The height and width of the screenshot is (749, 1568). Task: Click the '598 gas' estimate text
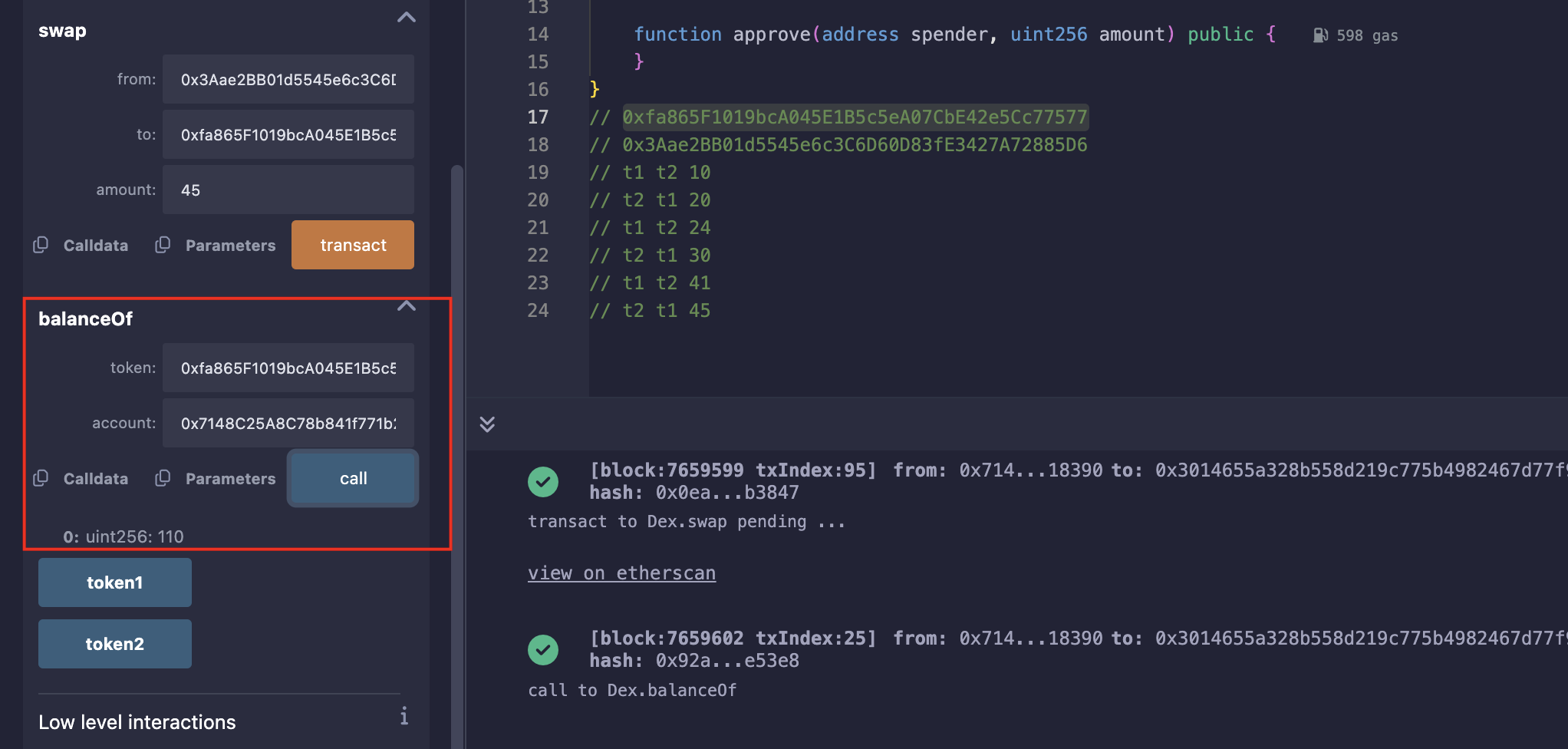point(1367,35)
